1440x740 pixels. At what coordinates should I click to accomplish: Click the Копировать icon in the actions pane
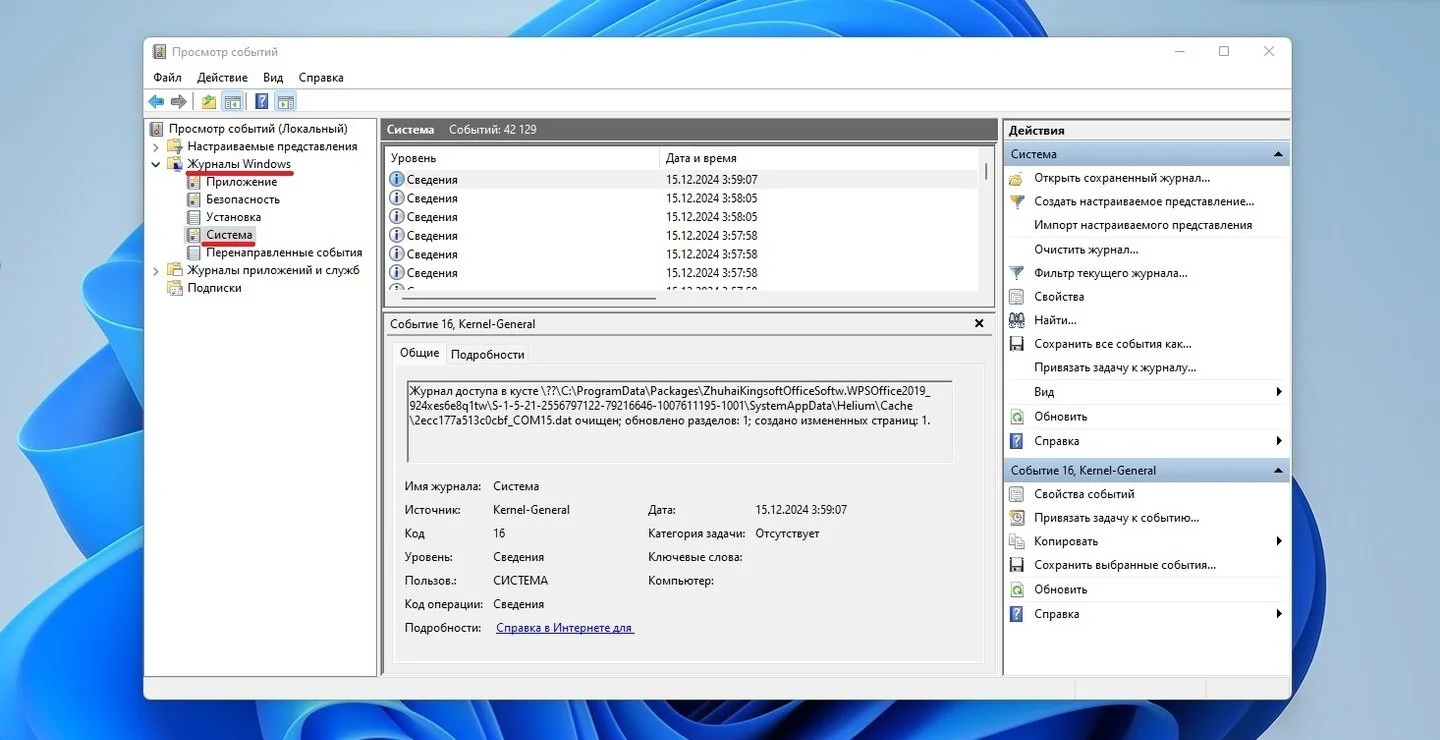click(1017, 541)
